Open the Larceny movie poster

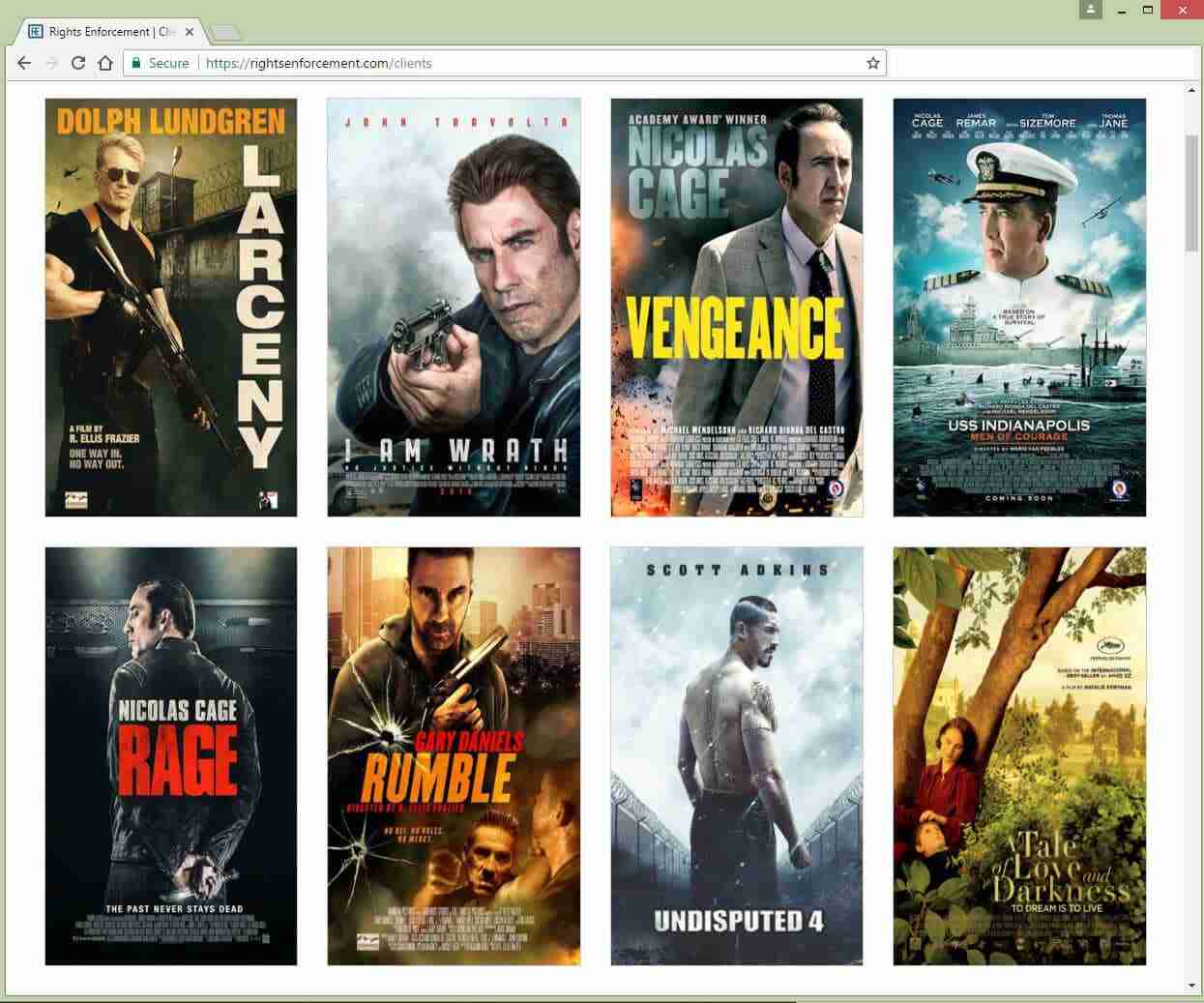point(171,308)
